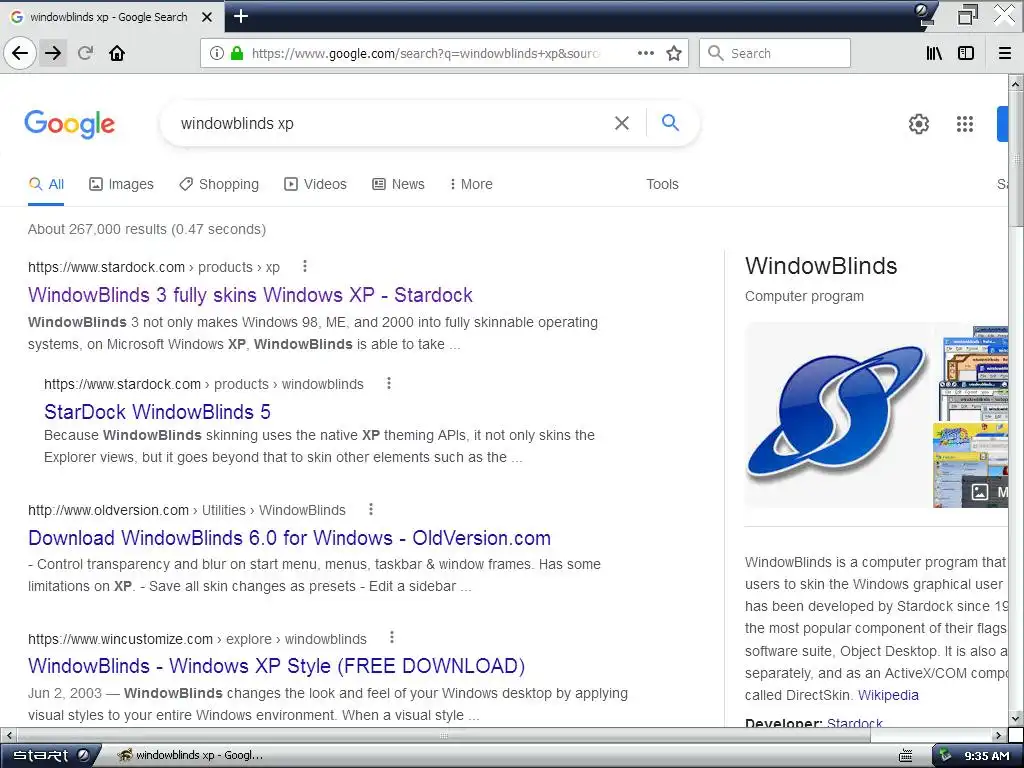Click horizontal scrollbar right arrow
Screen dimensions: 1024x768
(x=999, y=735)
